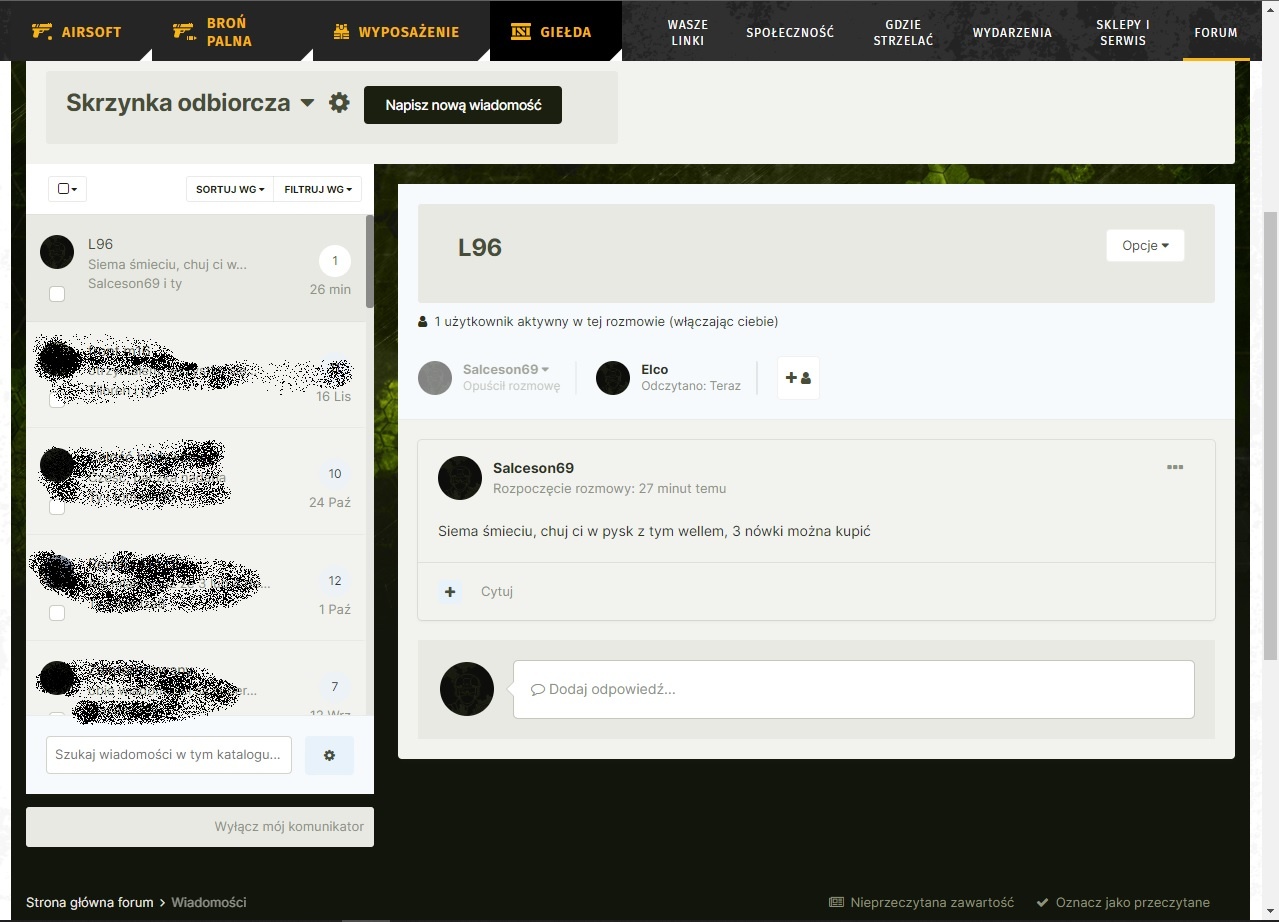Click the search options gear button

(x=329, y=756)
